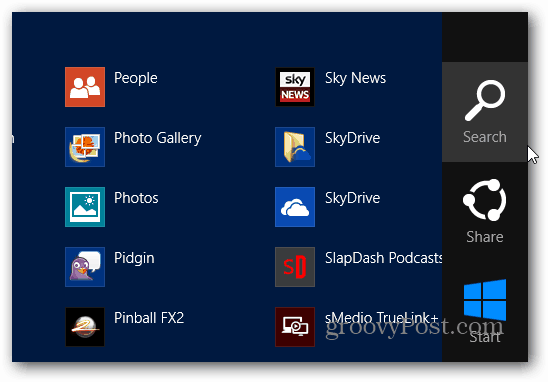The height and width of the screenshot is (382, 559).
Task: Launch SlapDash Podcasts SD icon
Action: 295,267
